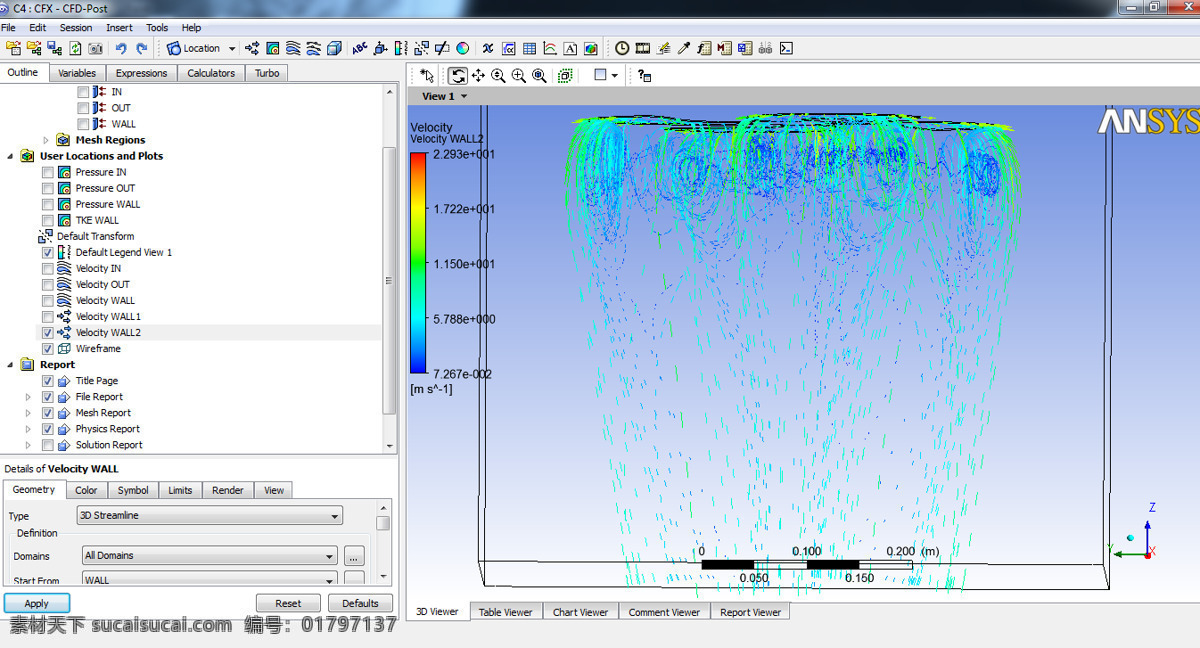
Task: Insert a Streamline from toolbar
Action: (294, 48)
